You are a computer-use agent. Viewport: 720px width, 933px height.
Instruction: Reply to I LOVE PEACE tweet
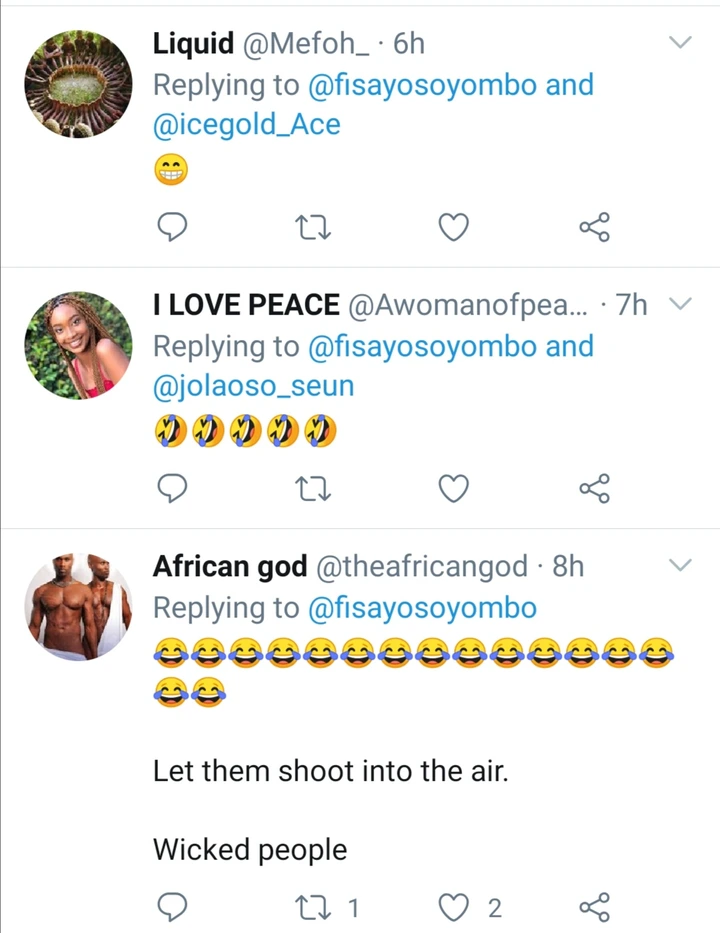(174, 489)
